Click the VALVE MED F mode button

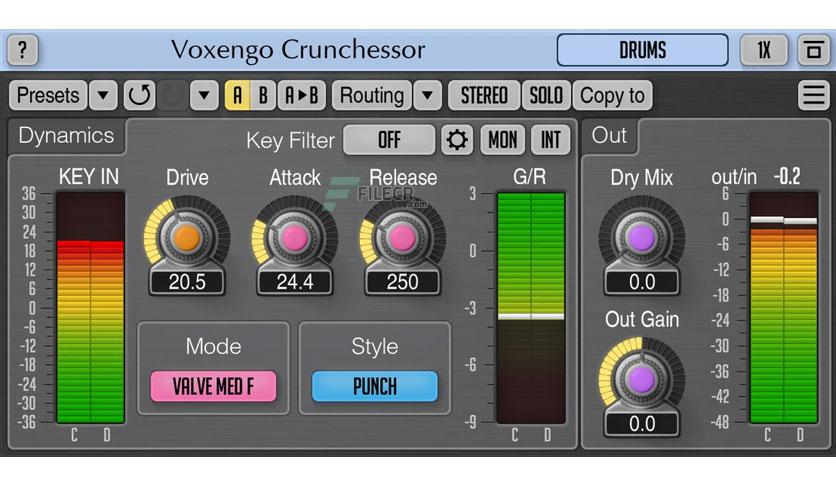(x=213, y=386)
